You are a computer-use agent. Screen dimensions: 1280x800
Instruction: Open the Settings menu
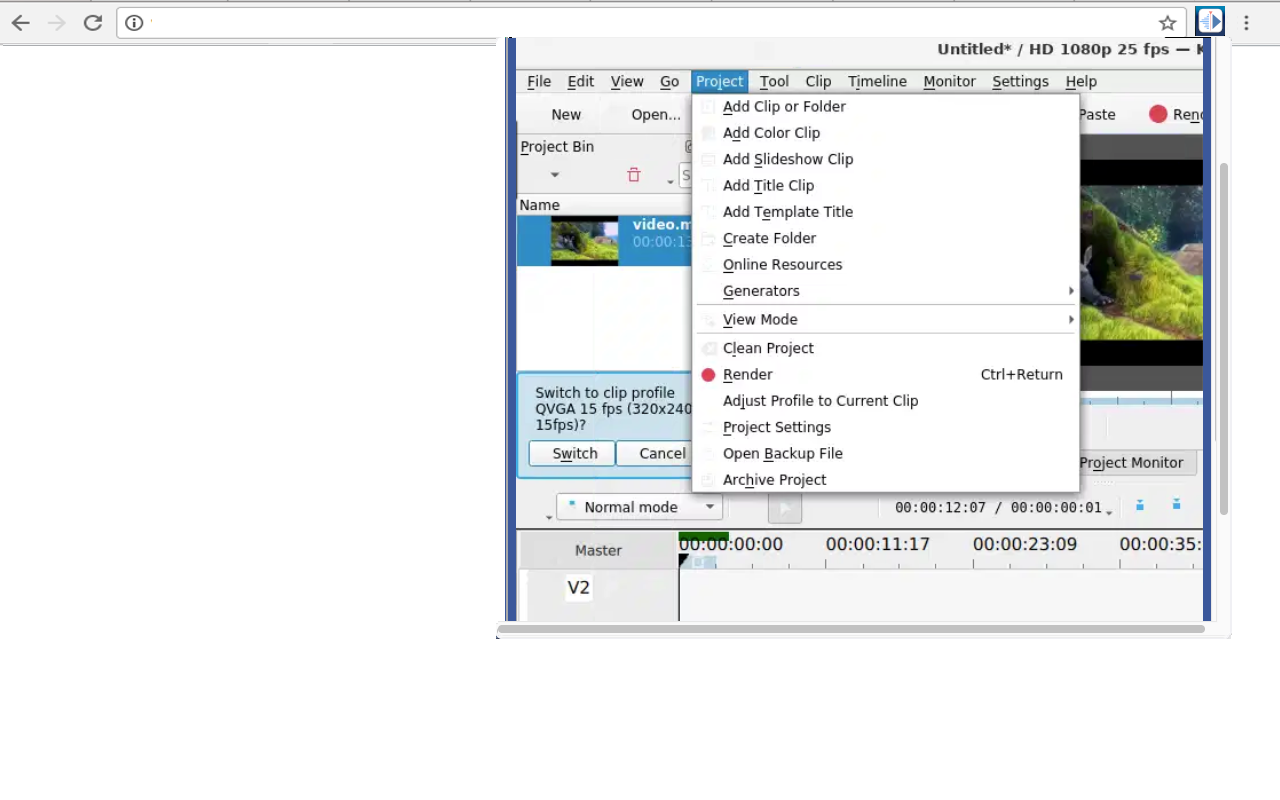(1020, 82)
